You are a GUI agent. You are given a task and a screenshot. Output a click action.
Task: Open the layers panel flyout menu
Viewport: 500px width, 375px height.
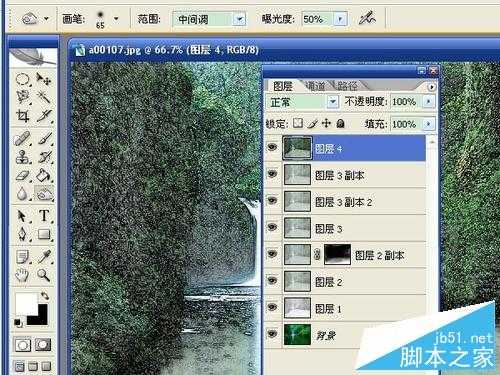tap(431, 87)
